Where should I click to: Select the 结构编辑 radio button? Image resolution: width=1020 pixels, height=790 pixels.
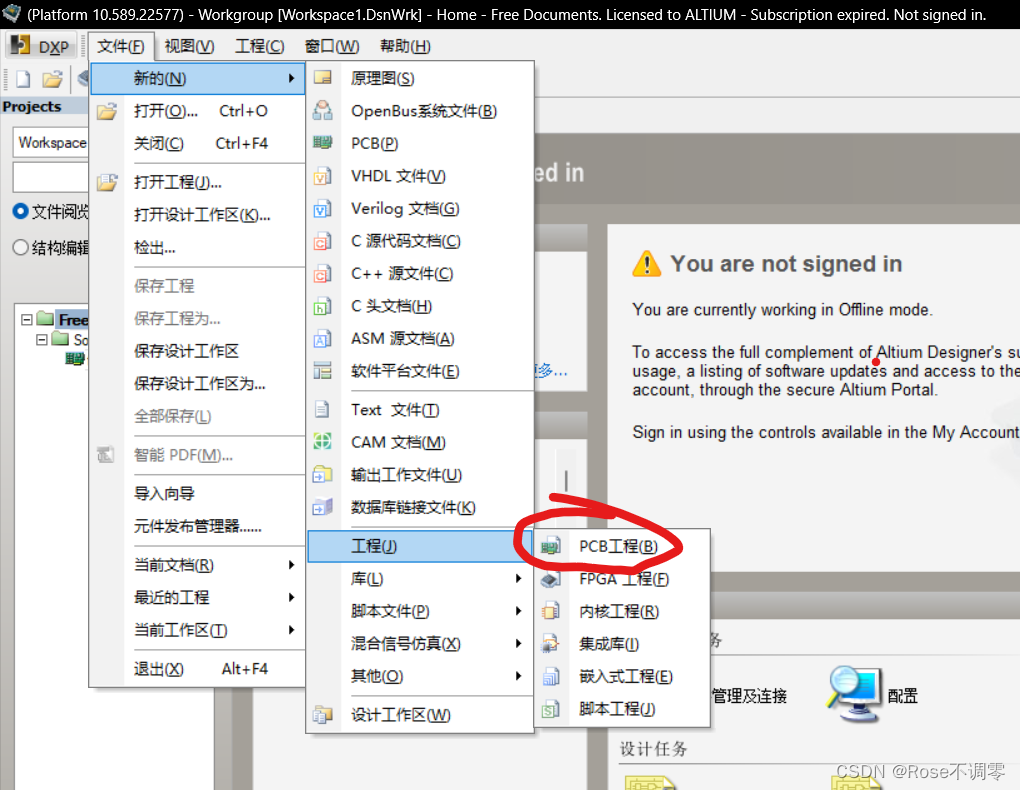tap(21, 247)
